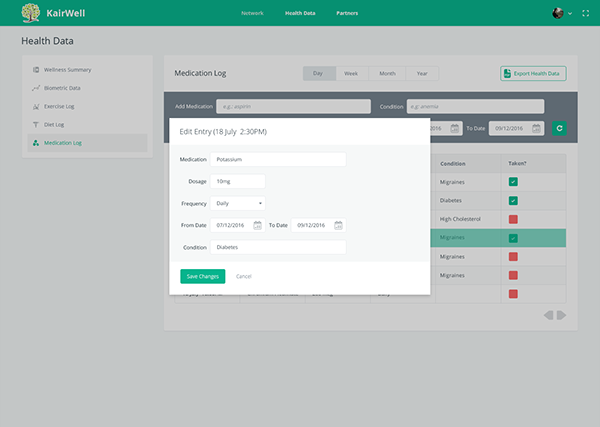Select Medication Log in sidebar
Screen dimensions: 600x427
87,143
